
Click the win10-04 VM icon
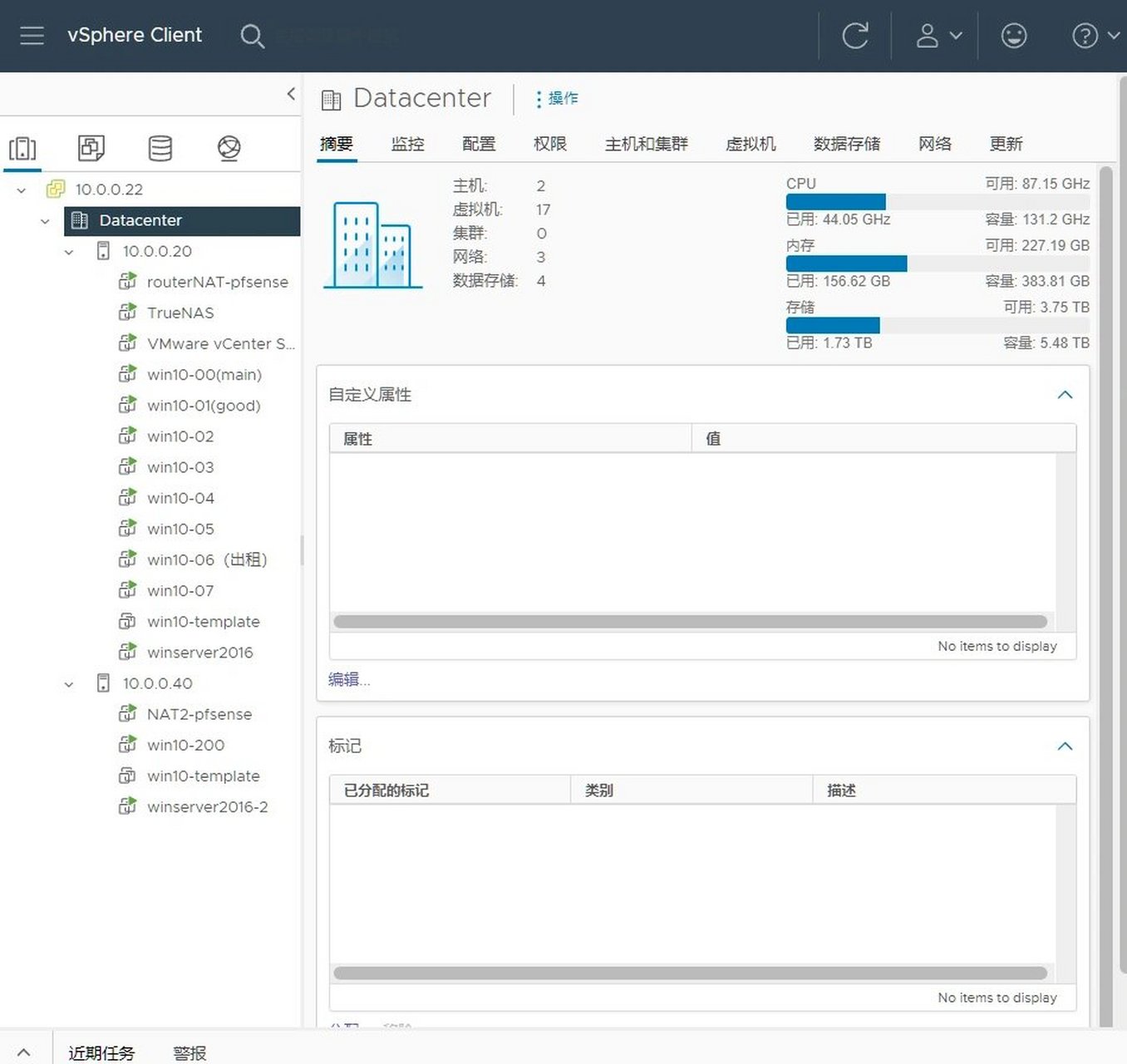coord(127,496)
